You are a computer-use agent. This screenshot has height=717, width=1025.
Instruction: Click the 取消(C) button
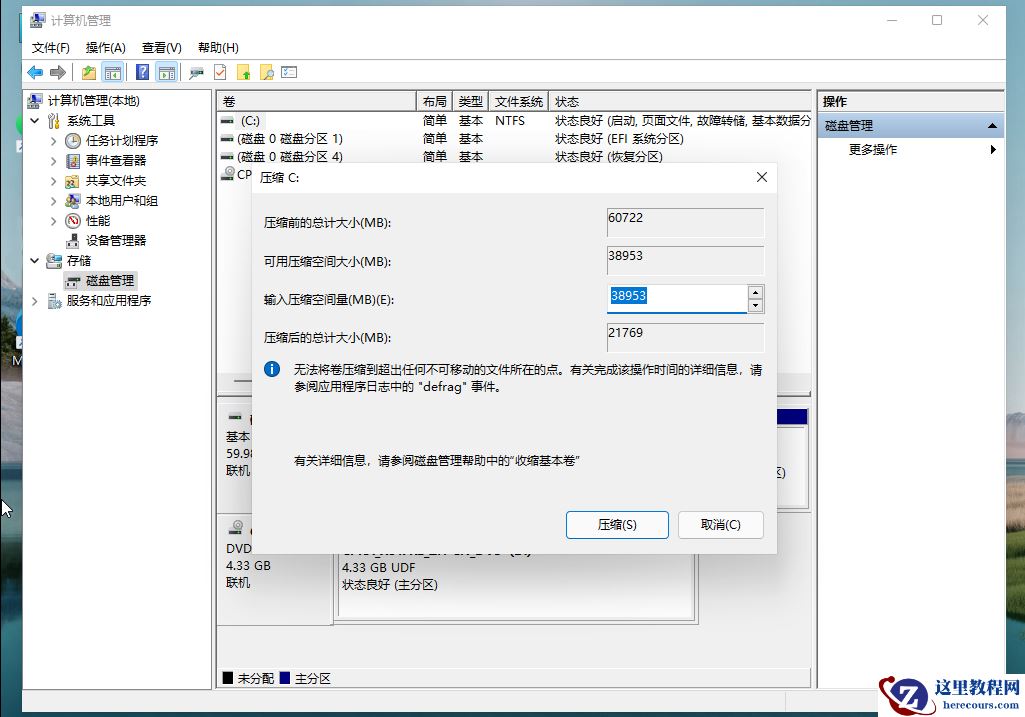point(720,524)
